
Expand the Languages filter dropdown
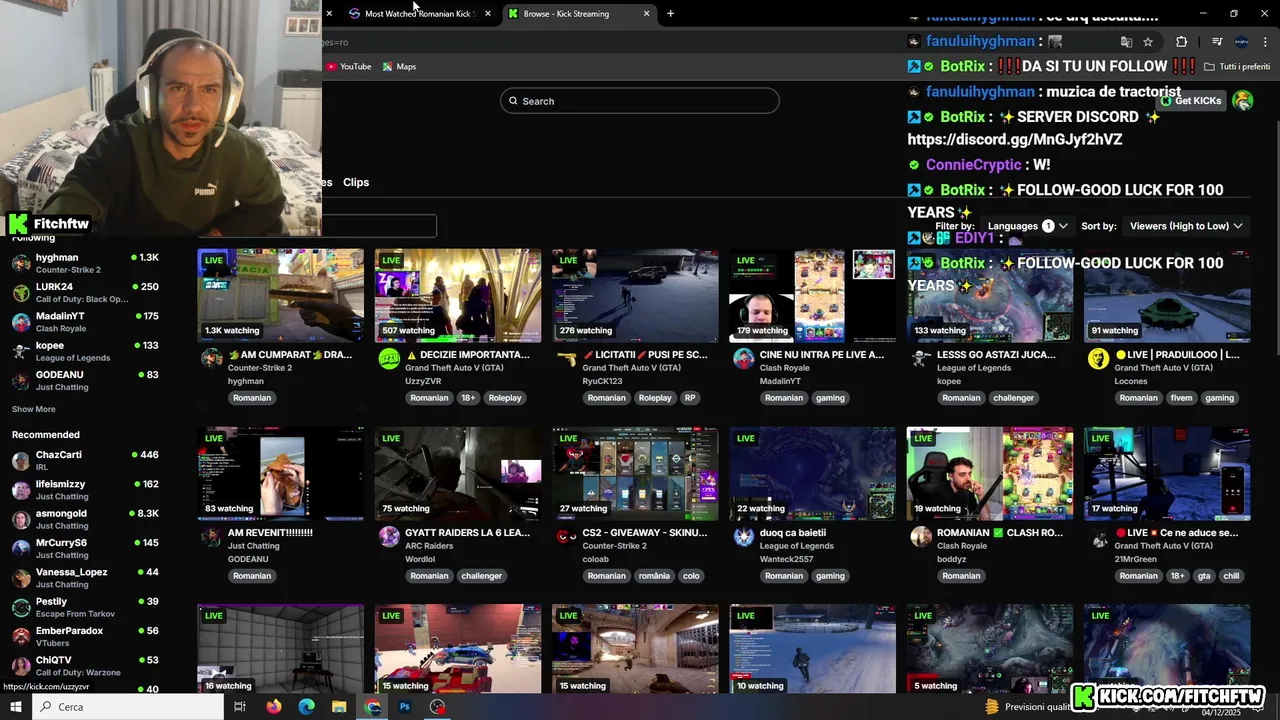1028,226
